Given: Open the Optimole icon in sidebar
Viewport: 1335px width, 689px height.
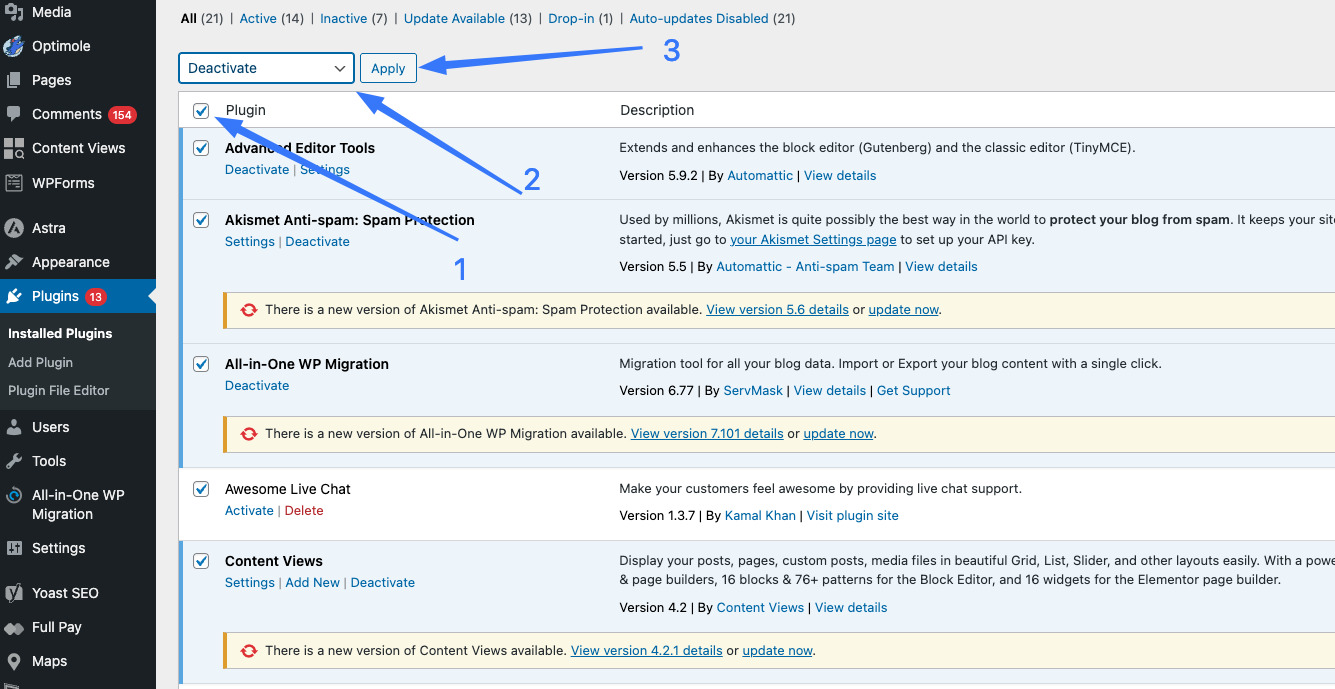Looking at the screenshot, I should click(x=14, y=46).
